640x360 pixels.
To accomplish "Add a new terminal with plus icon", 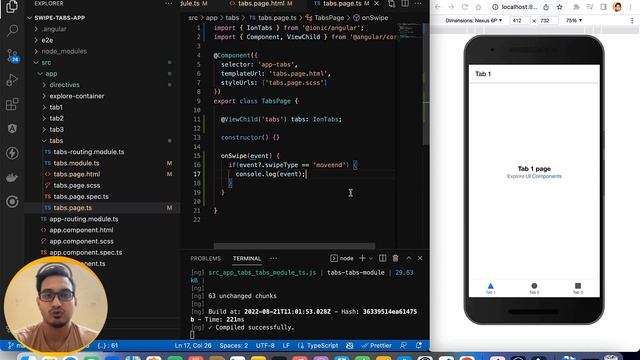I will [x=362, y=258].
